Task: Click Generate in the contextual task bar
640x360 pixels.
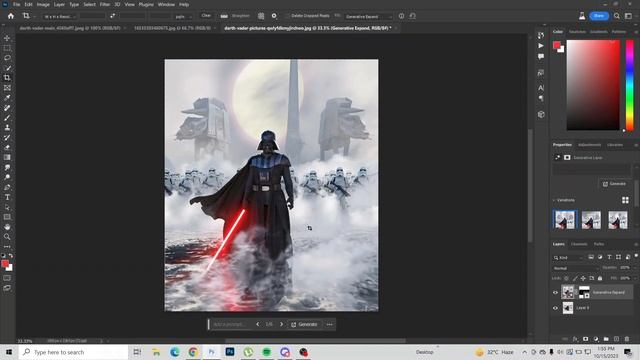Action: [x=304, y=324]
